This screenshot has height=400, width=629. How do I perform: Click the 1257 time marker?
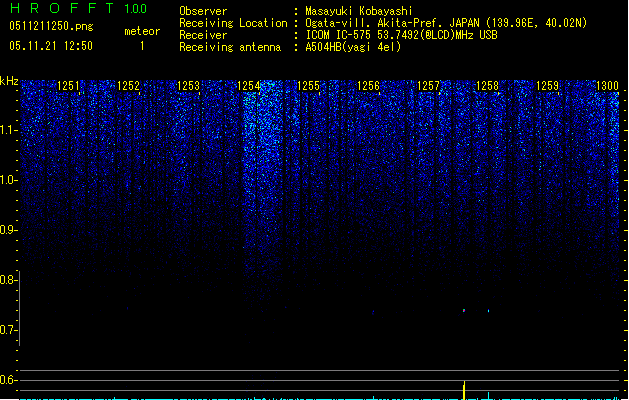(x=428, y=85)
